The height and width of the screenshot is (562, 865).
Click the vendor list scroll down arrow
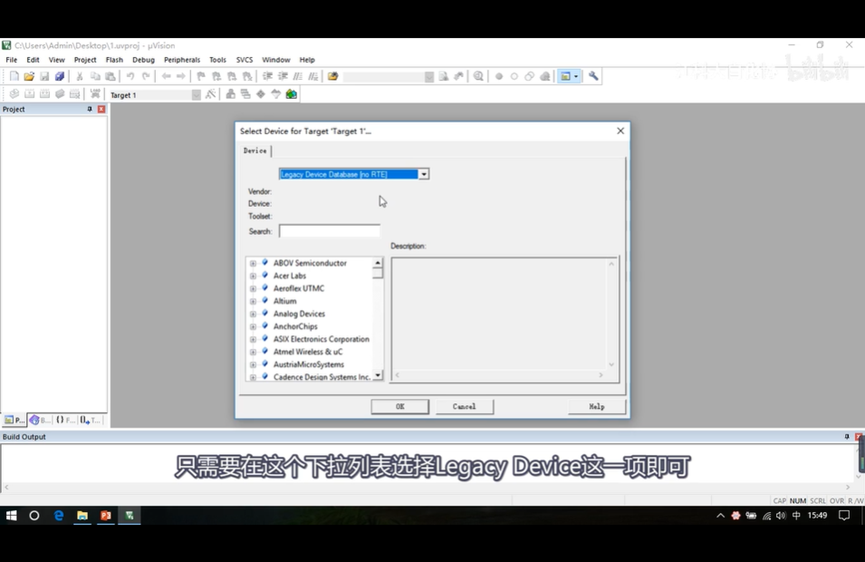[378, 376]
